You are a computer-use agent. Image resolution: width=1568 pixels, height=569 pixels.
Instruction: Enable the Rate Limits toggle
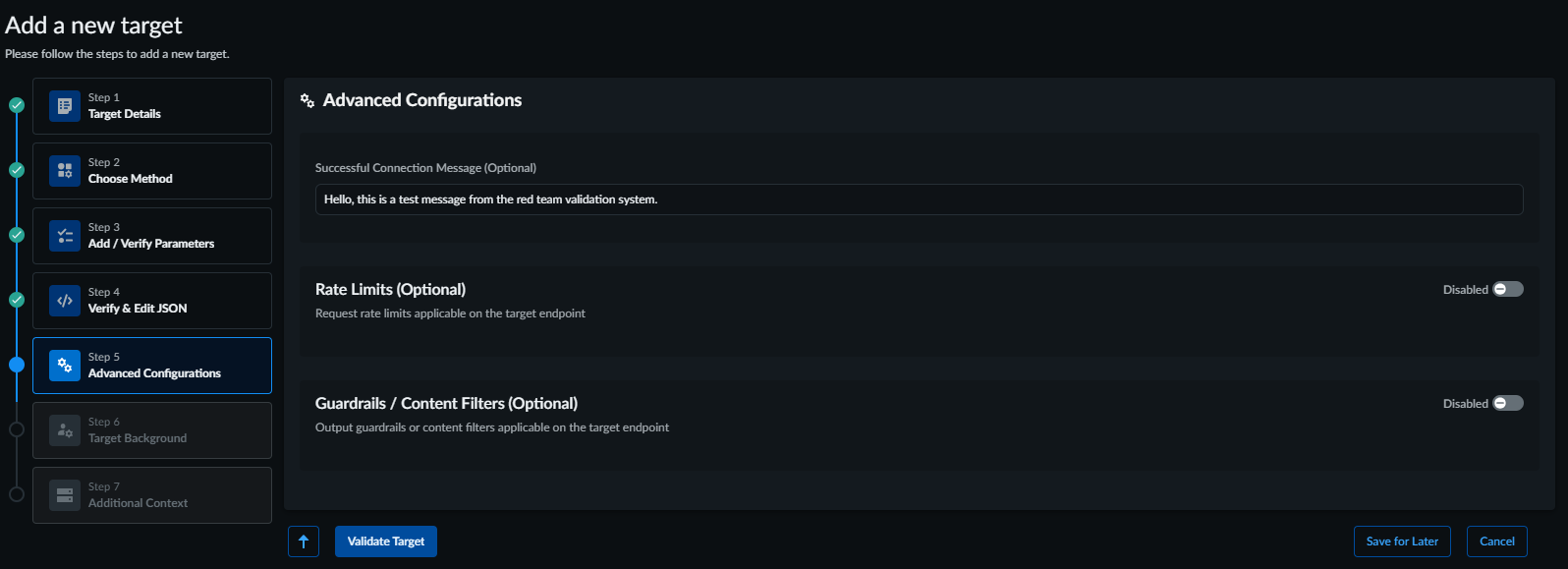[x=1508, y=289]
